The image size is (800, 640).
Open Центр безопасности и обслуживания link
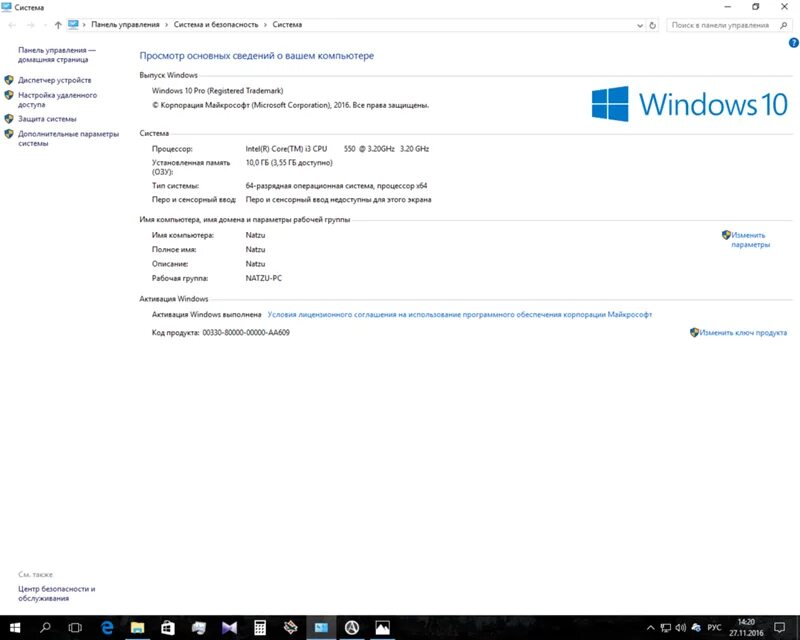[57, 594]
